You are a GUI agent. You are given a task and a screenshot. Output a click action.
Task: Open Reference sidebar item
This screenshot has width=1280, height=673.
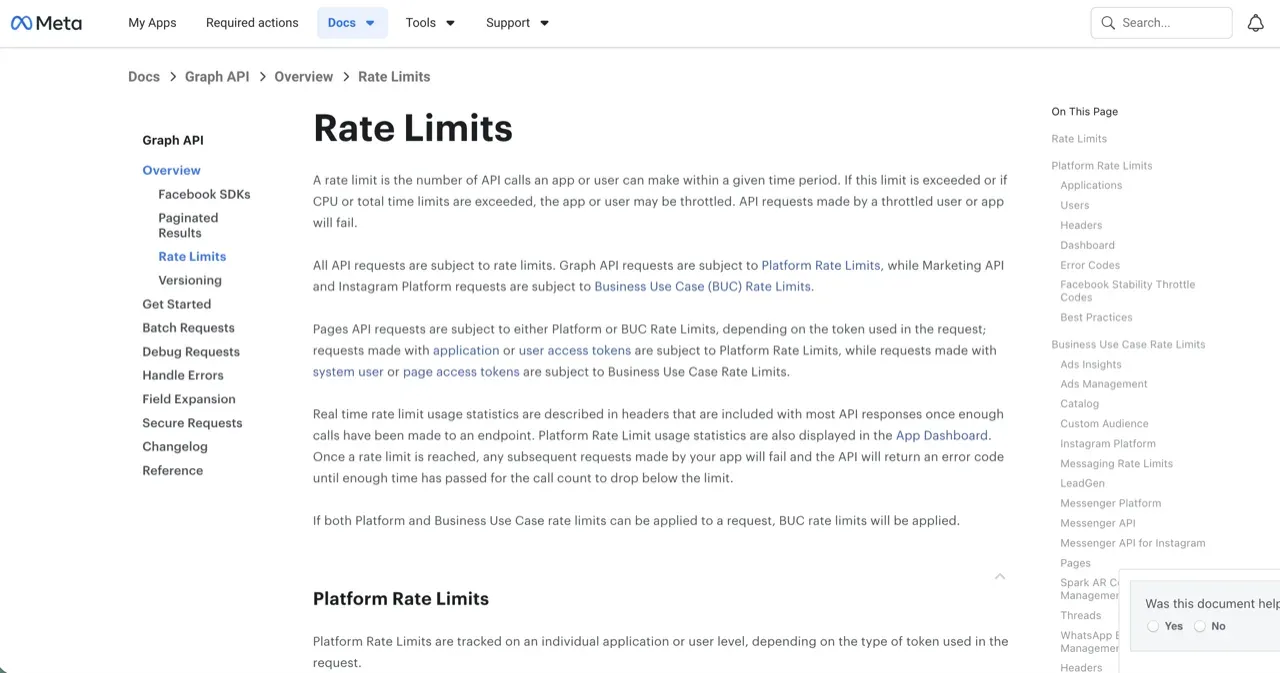tap(172, 471)
